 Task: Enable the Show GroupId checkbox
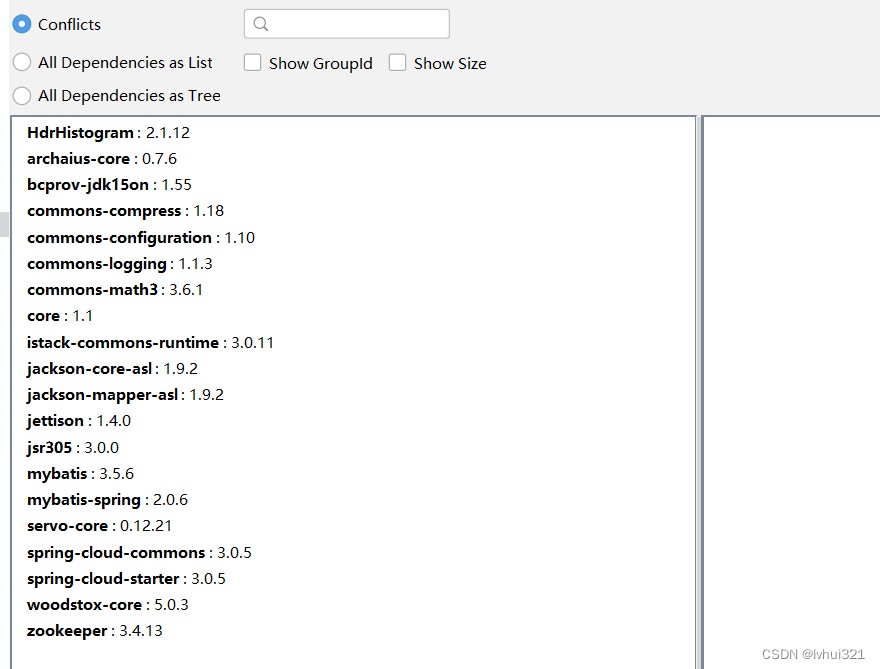click(x=253, y=62)
